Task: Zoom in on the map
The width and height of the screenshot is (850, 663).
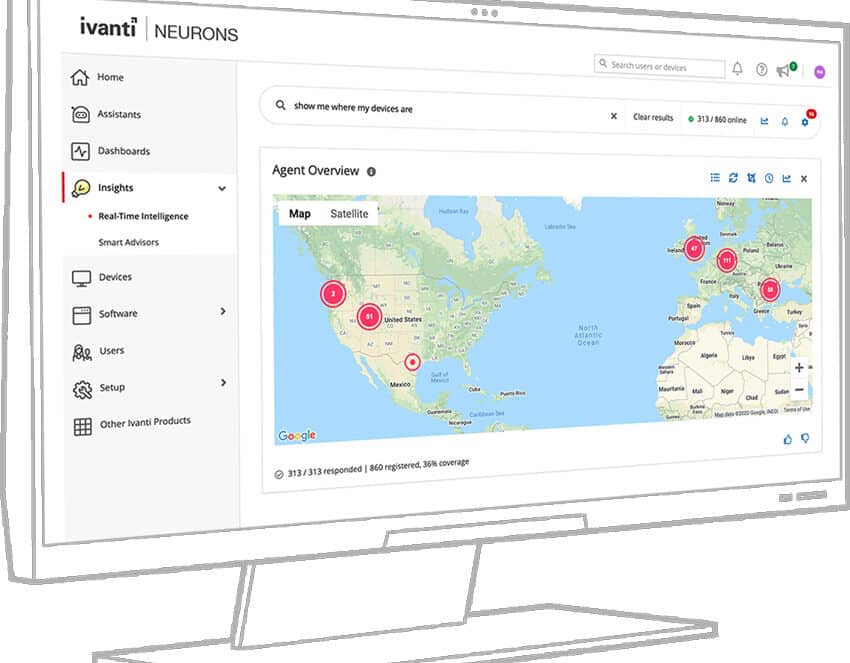Action: click(799, 368)
